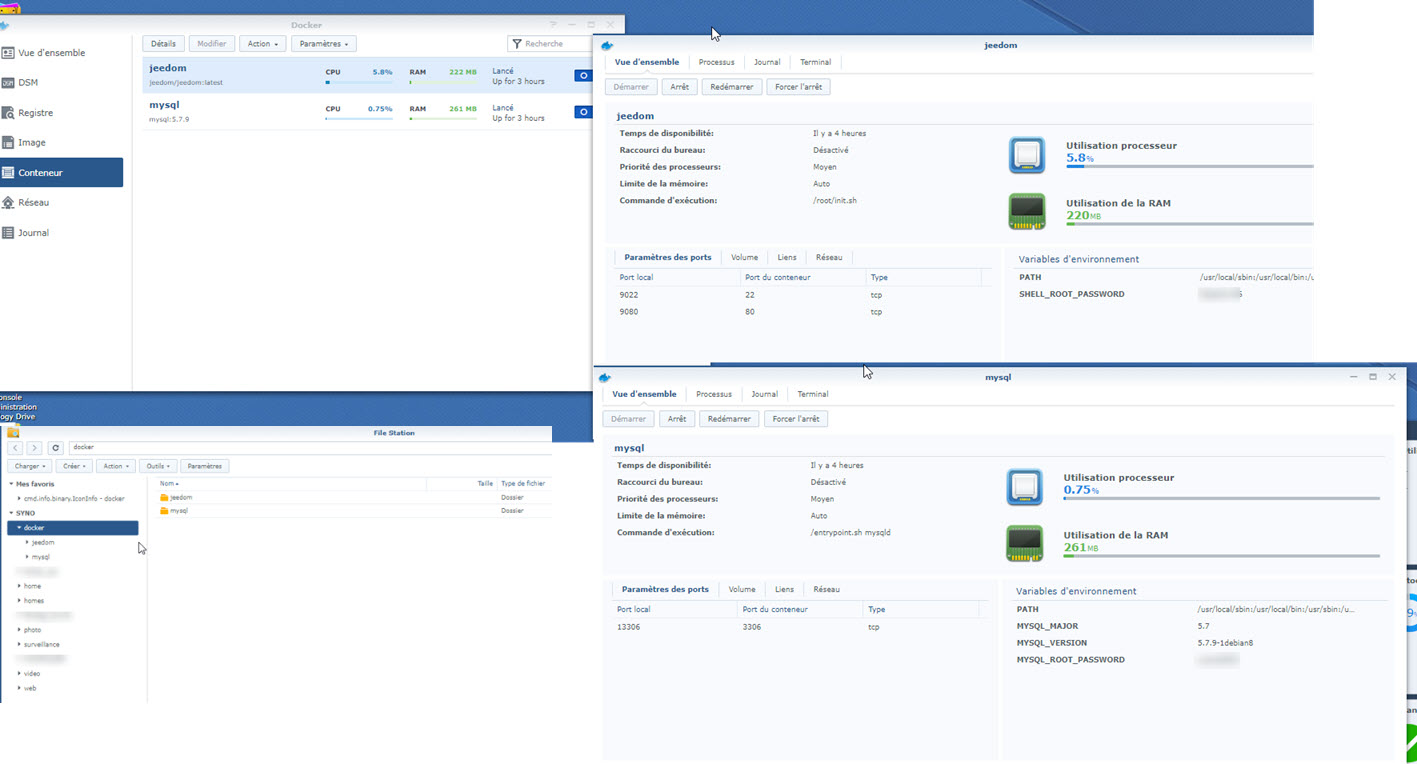
Task: Switch to Terminal tab in mysql window
Action: pyautogui.click(x=813, y=394)
